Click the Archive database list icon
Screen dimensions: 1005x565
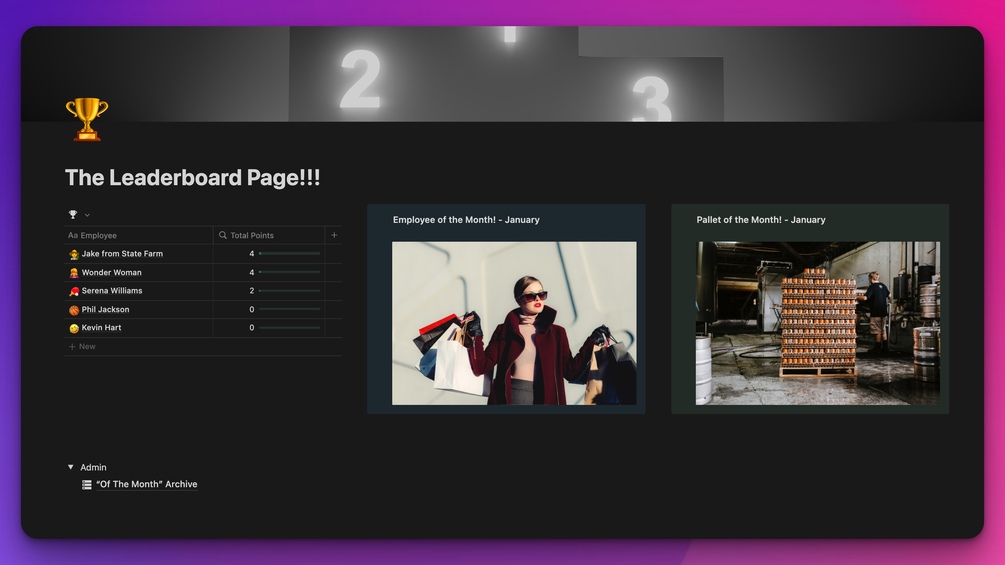coord(87,485)
